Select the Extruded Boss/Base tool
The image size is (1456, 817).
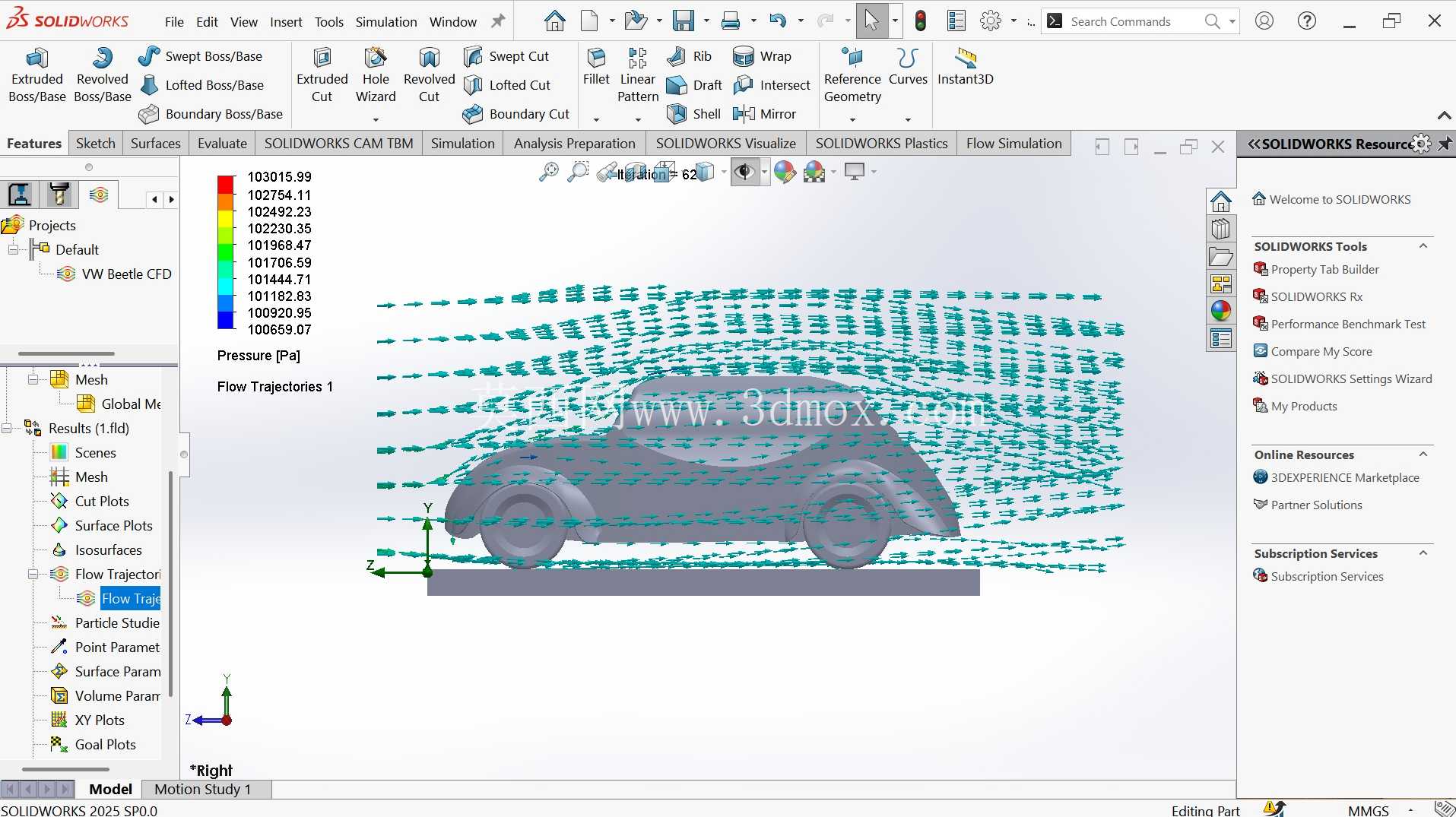[36, 74]
